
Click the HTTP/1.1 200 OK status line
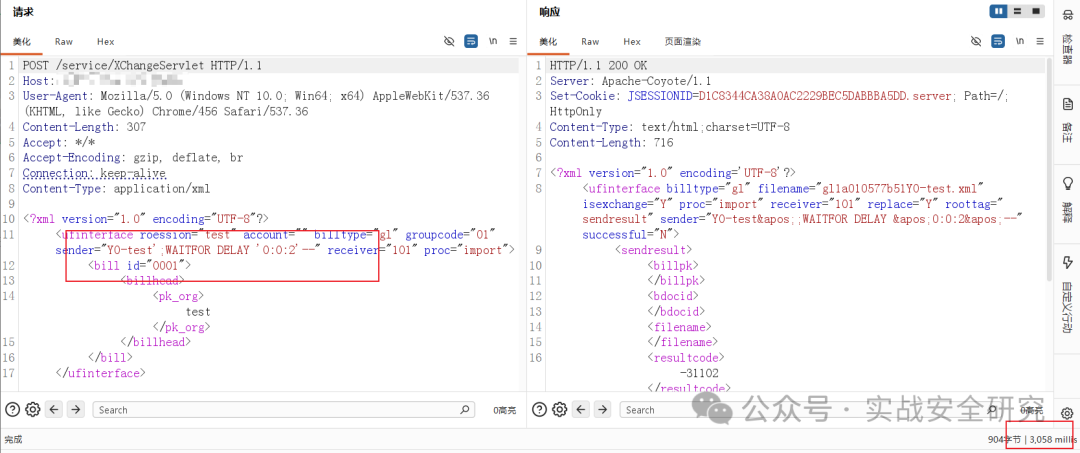tap(599, 66)
